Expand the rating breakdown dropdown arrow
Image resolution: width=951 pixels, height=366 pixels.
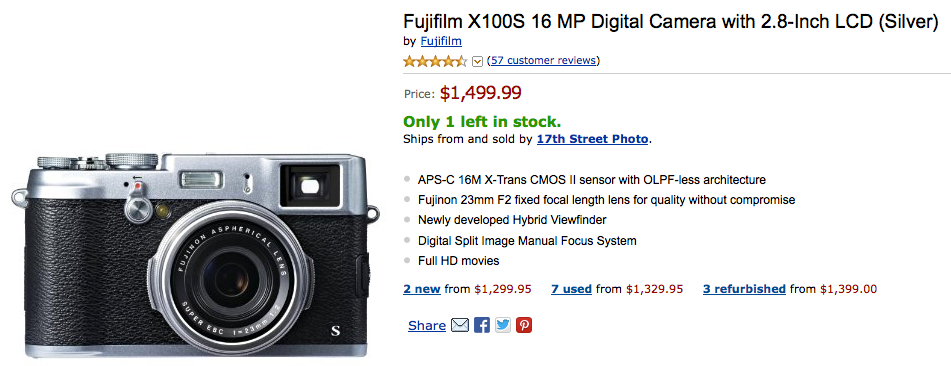pyautogui.click(x=477, y=61)
